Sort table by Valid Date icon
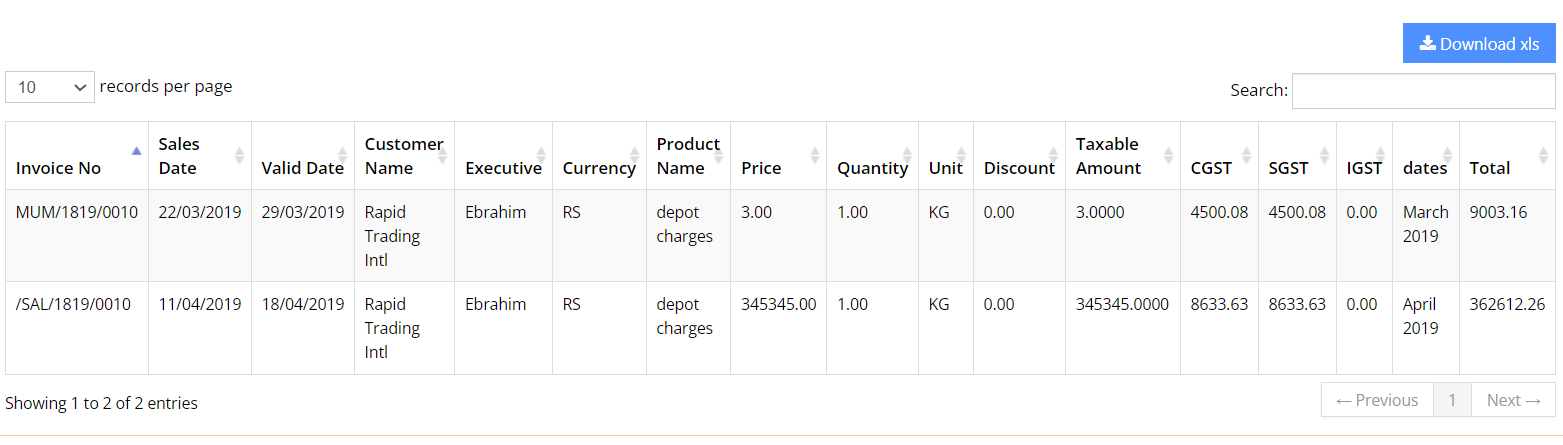Image resolution: width=1563 pixels, height=445 pixels. (342, 155)
